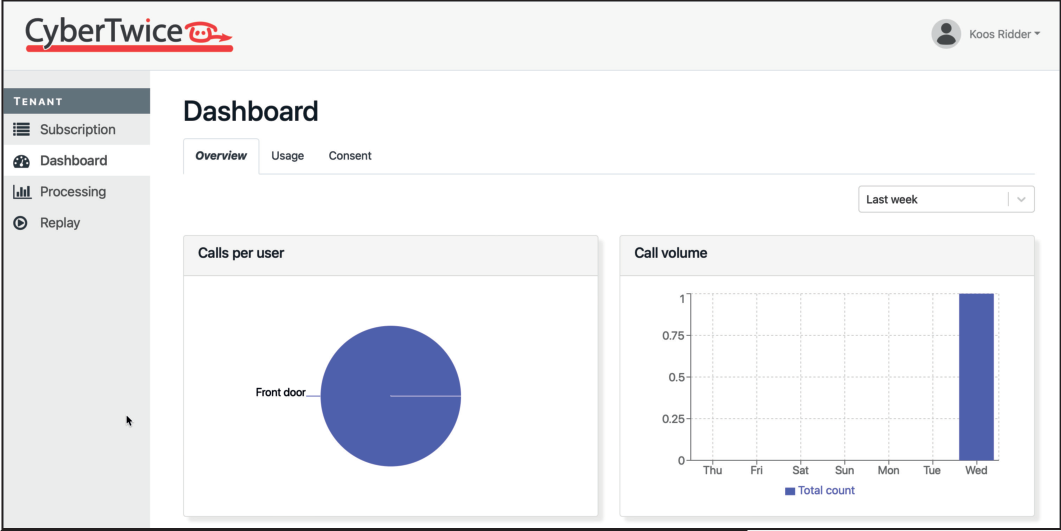This screenshot has height=531, width=1061.
Task: Open the Processing section
Action: pos(76,191)
